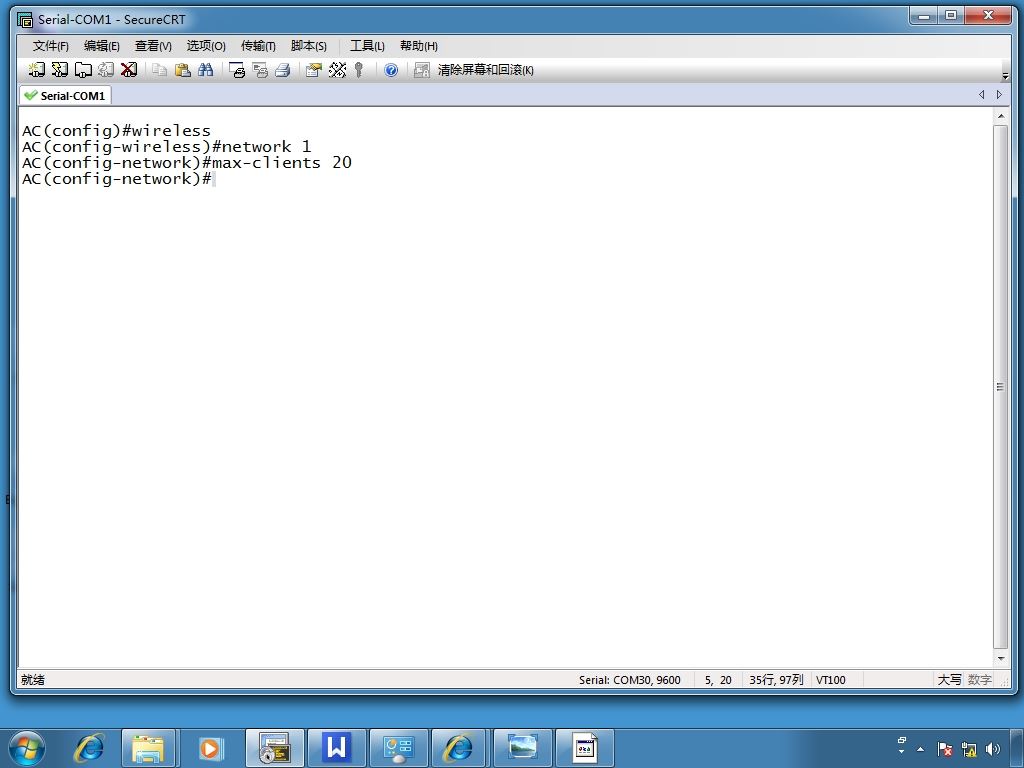Show hidden tray icons arrow

coord(921,750)
